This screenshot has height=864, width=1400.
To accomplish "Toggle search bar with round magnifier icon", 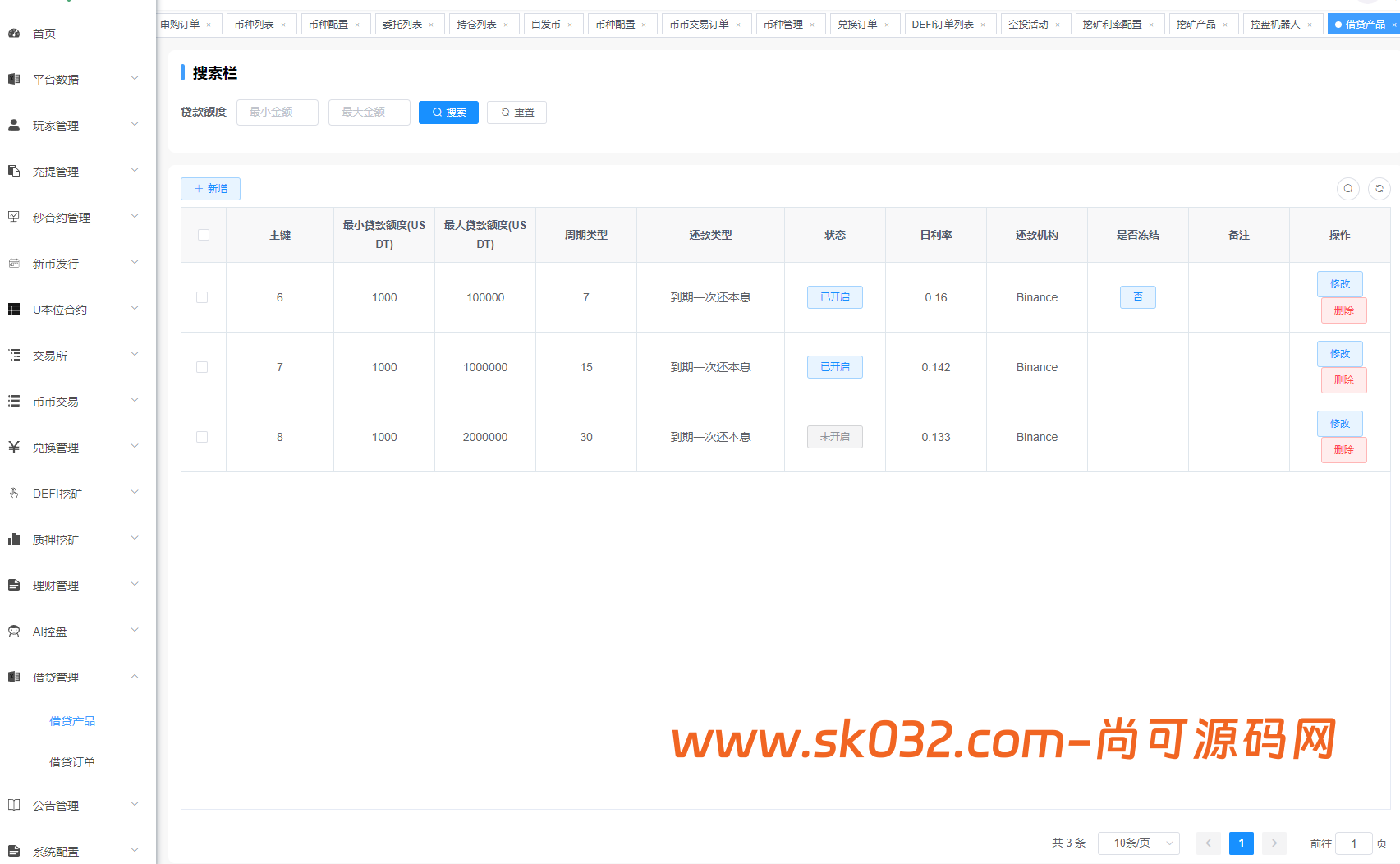I will 1348,189.
